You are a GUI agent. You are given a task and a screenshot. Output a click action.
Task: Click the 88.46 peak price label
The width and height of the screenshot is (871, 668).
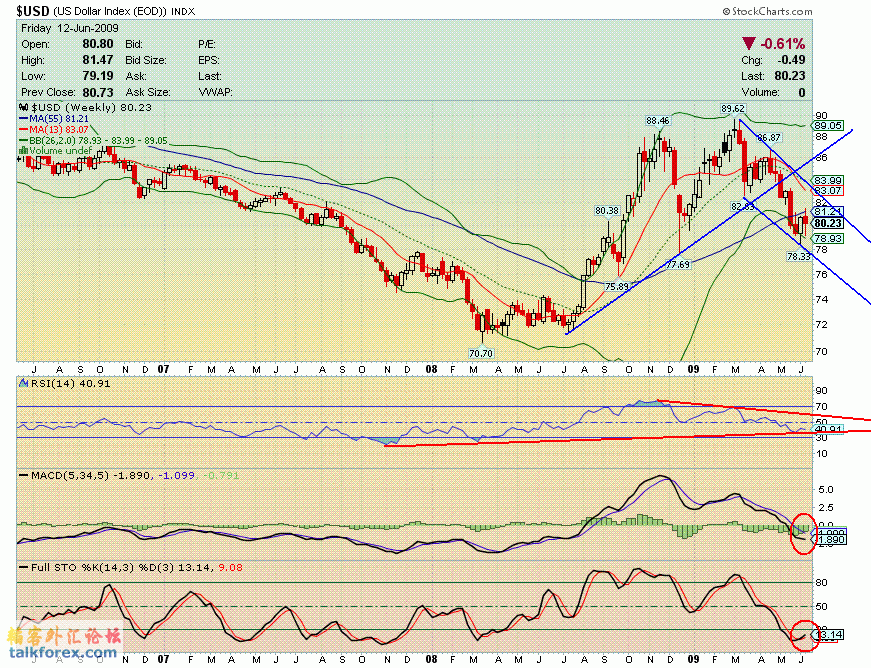[658, 120]
